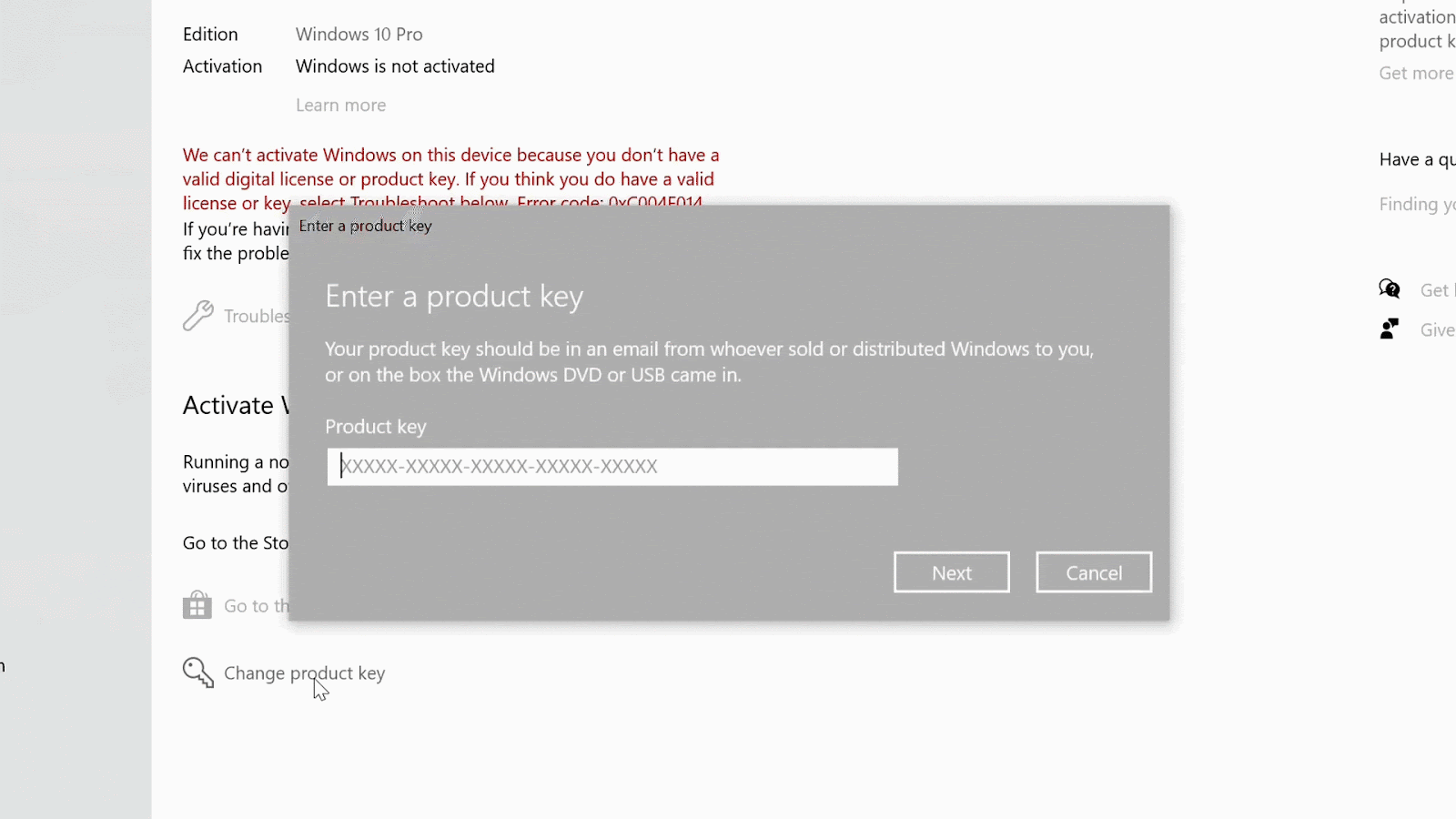Click the Windows is not activated status

pyautogui.click(x=395, y=66)
